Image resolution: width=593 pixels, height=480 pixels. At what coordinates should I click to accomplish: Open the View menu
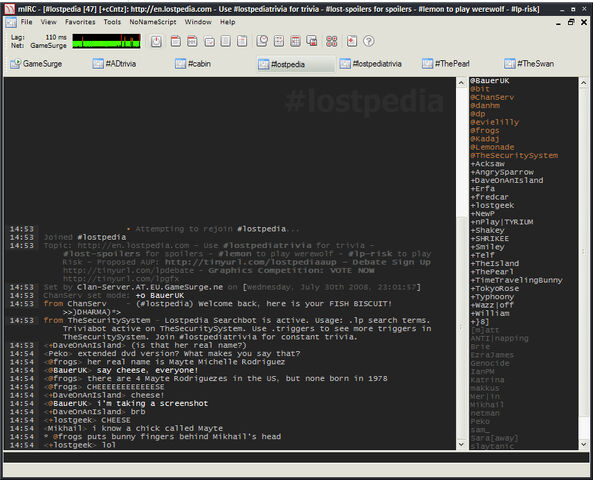[48, 22]
